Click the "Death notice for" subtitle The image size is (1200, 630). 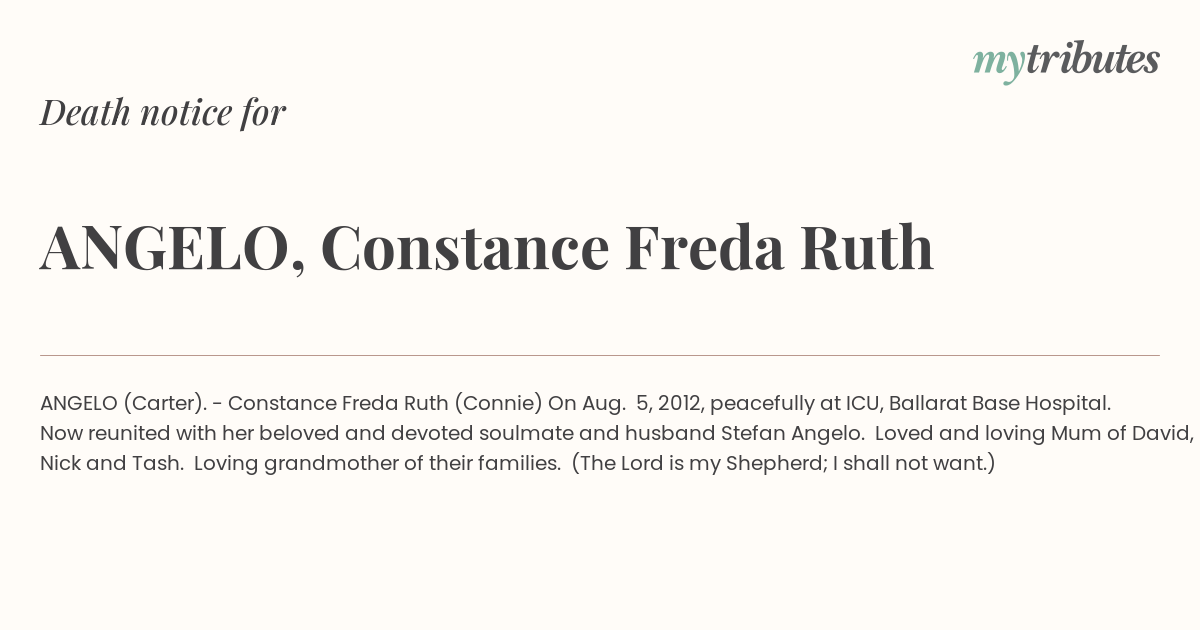click(x=163, y=113)
